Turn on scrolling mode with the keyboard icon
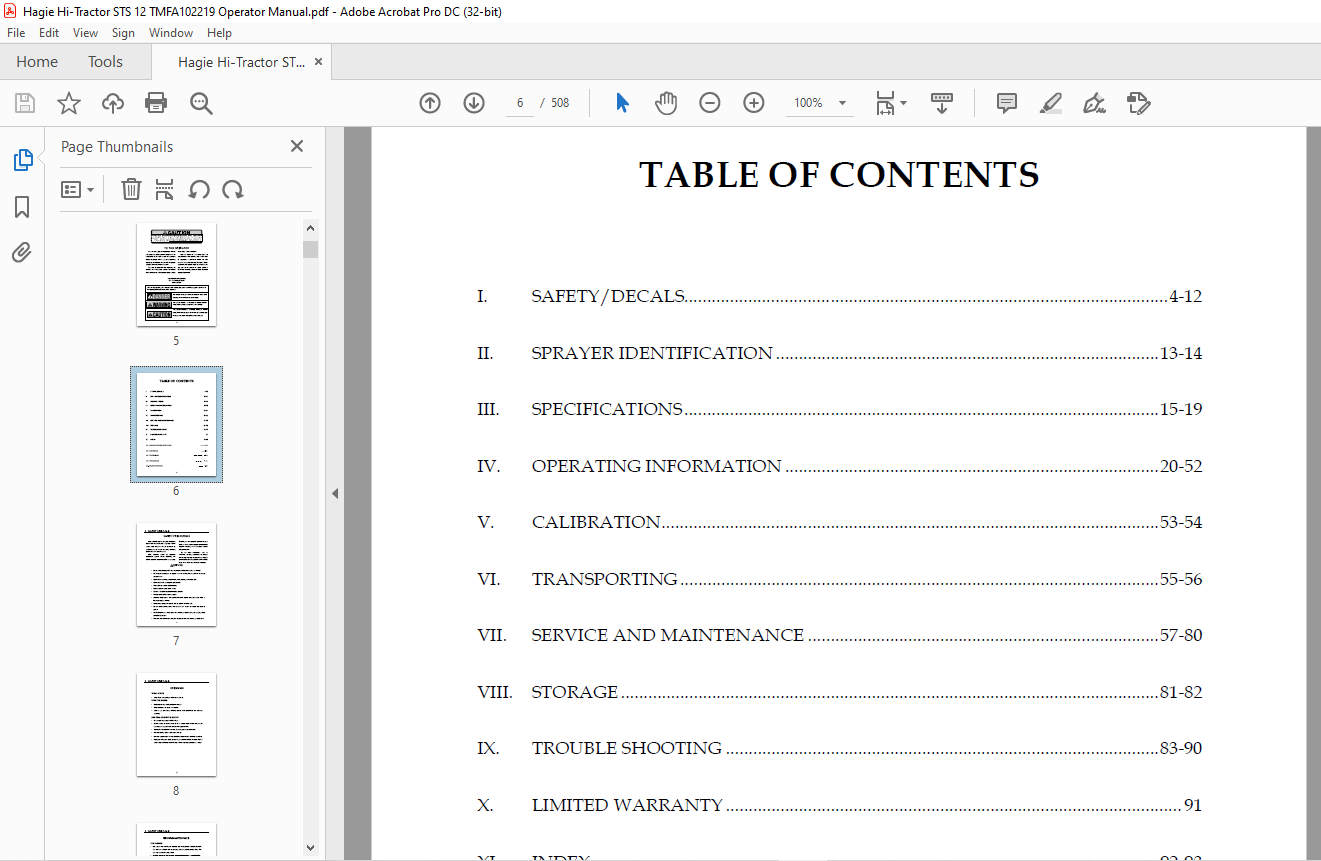 point(941,103)
